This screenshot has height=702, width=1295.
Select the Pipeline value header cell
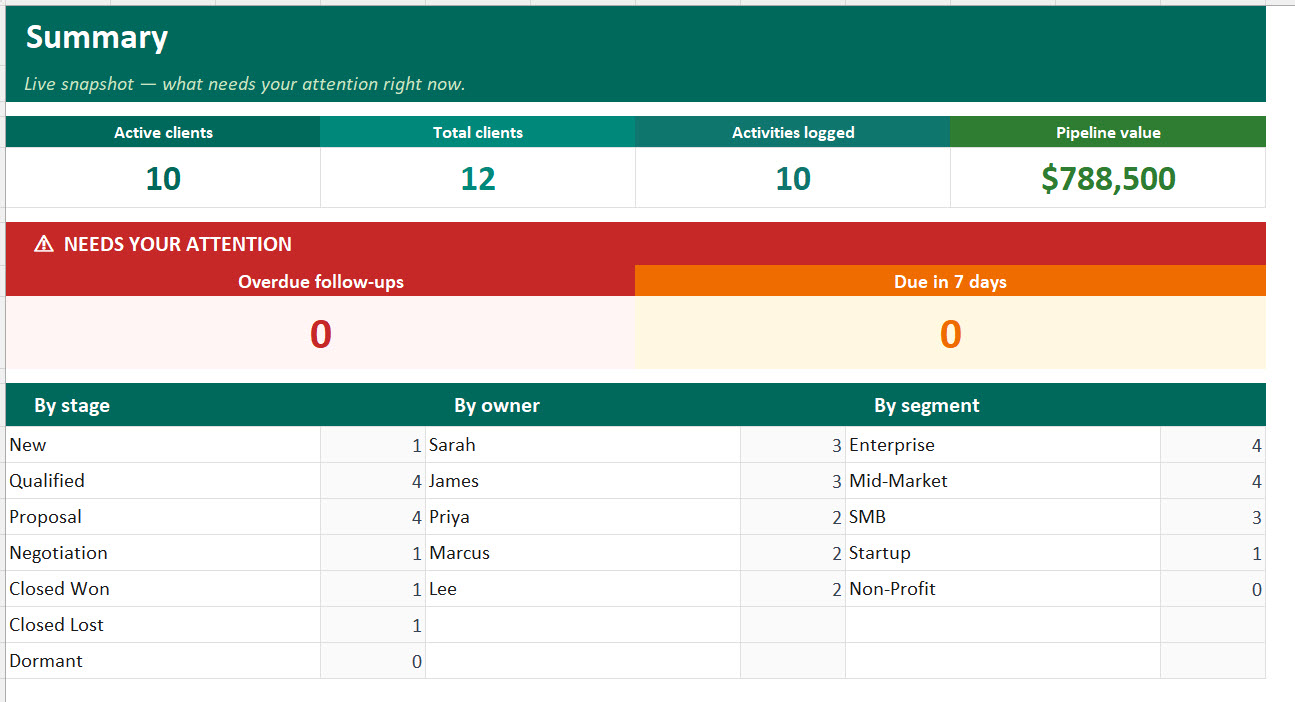1108,132
